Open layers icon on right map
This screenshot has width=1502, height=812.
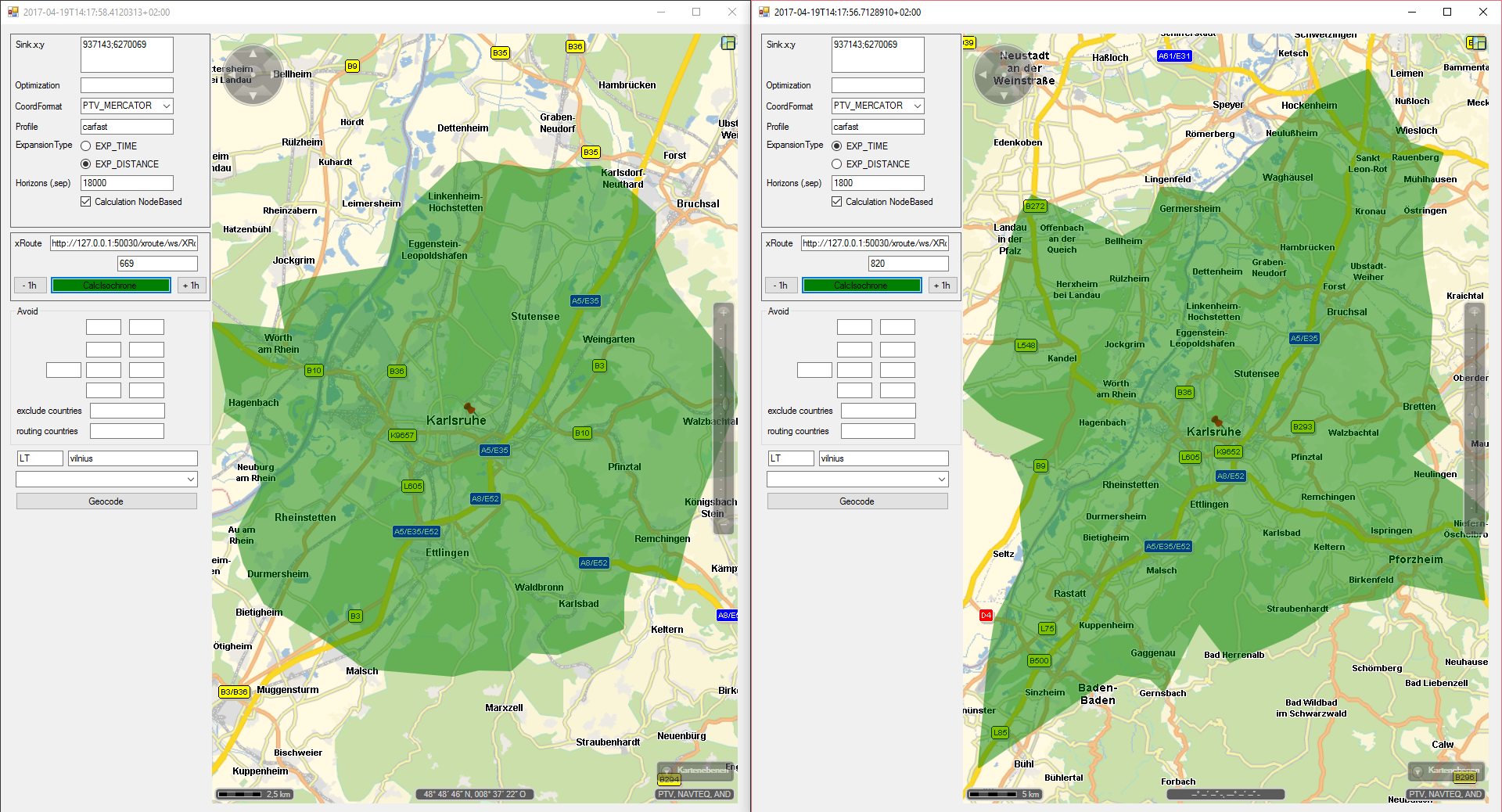1476,43
